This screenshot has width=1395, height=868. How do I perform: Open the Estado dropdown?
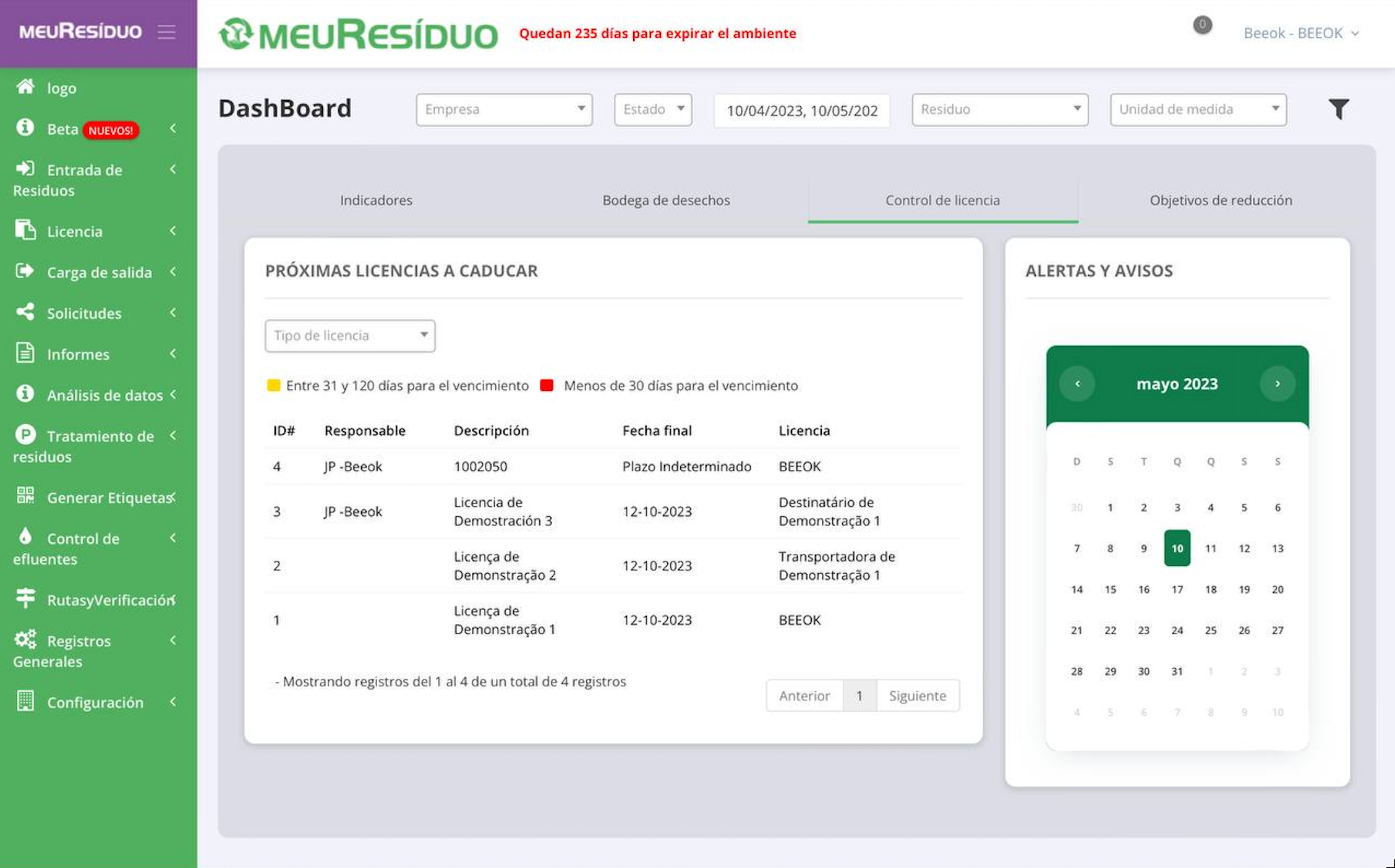coord(653,109)
